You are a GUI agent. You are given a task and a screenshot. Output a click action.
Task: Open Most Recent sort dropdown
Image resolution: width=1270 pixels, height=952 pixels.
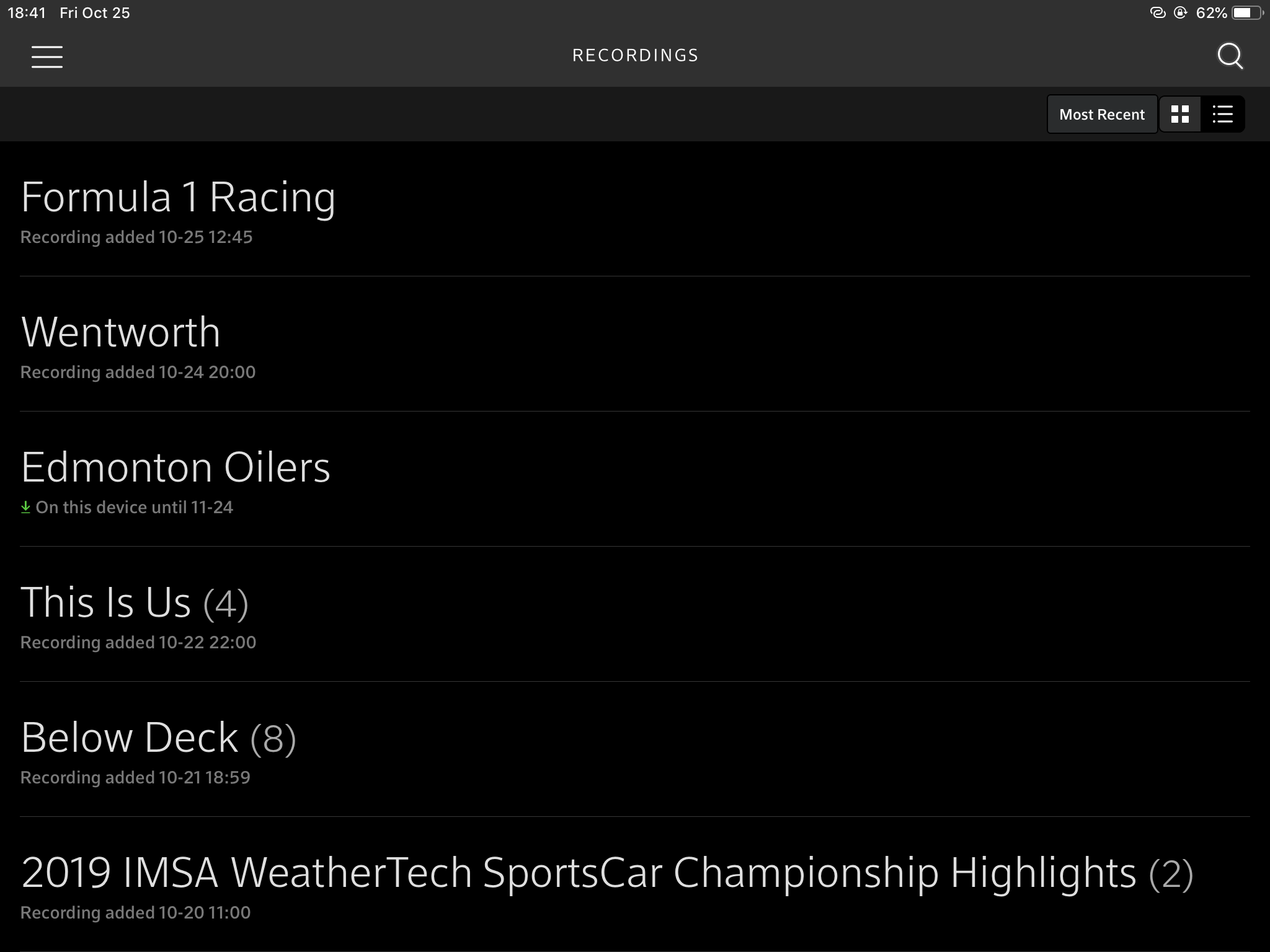click(1101, 113)
